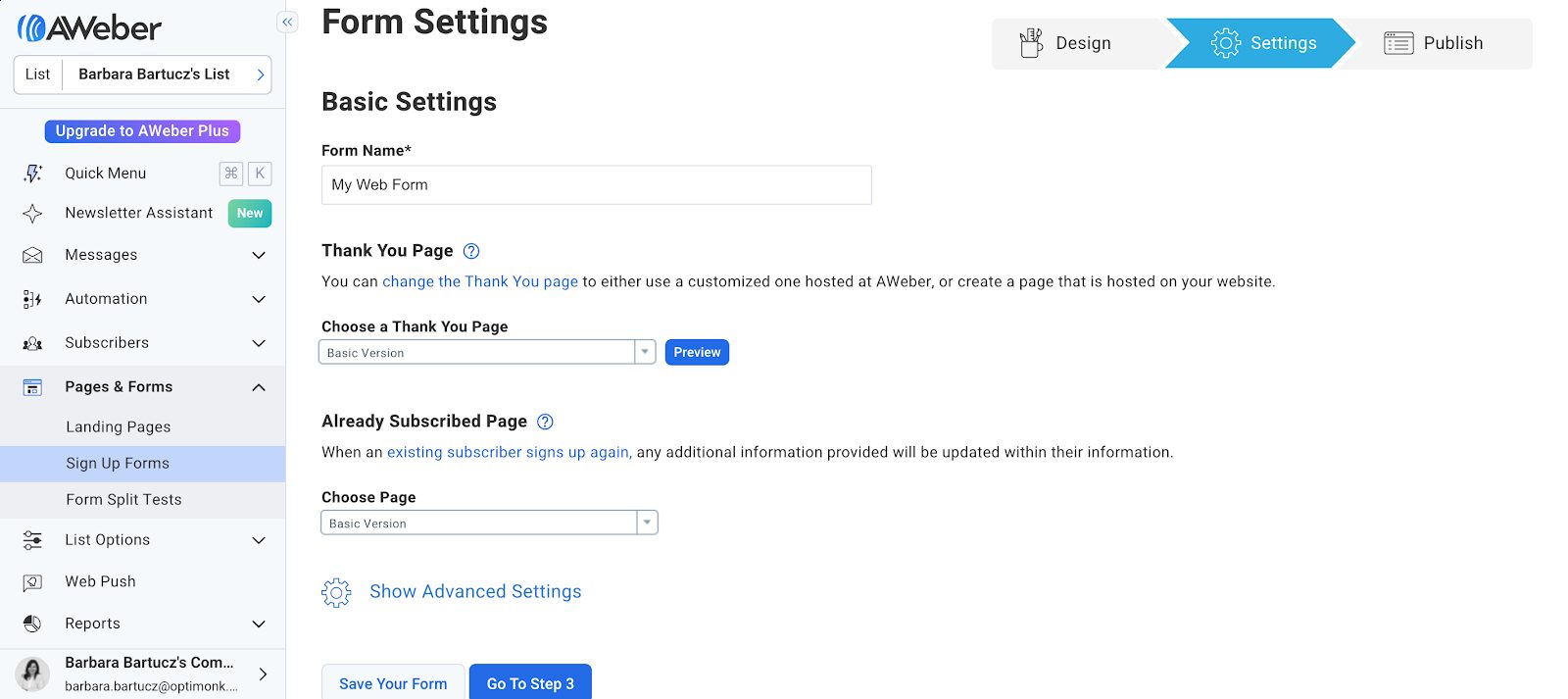1568x699 pixels.
Task: Expand the Automation sidebar section
Action: click(259, 300)
